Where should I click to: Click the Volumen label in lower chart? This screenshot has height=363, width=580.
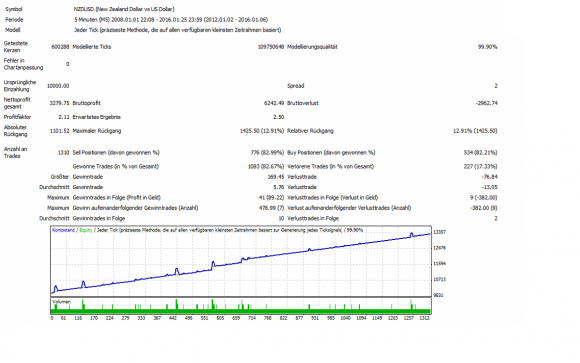(61, 302)
